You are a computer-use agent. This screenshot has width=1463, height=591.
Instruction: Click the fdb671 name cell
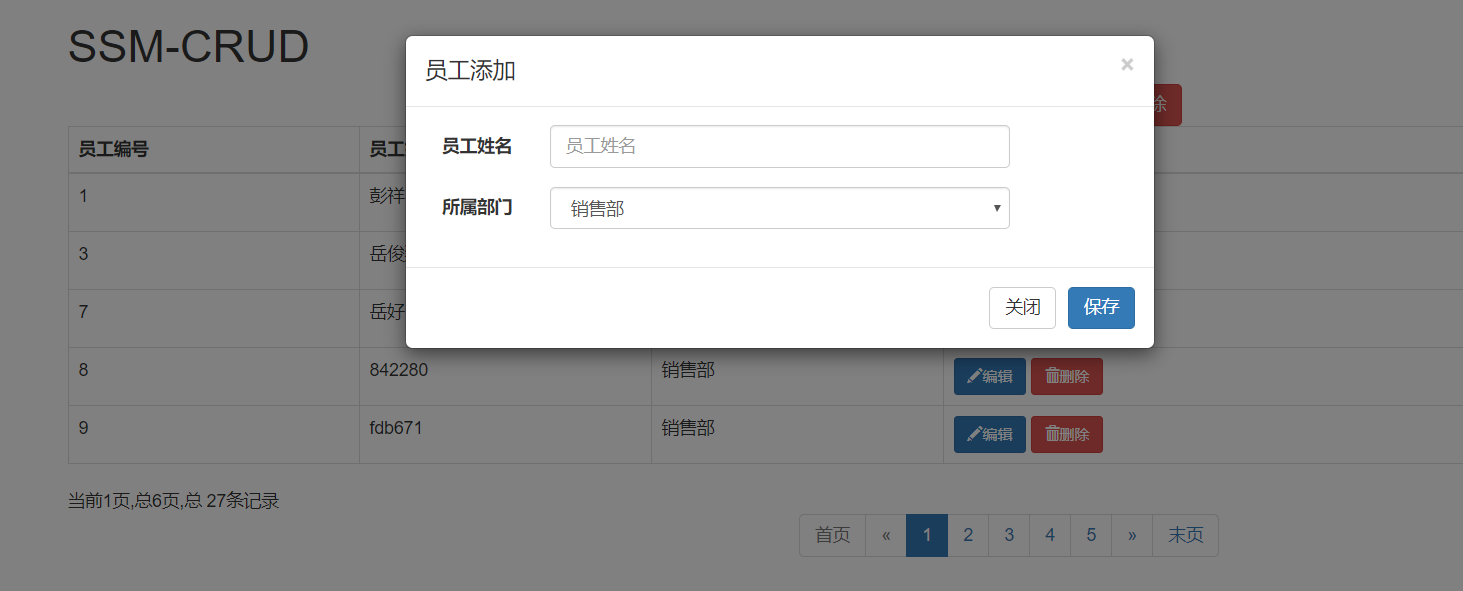coord(505,435)
